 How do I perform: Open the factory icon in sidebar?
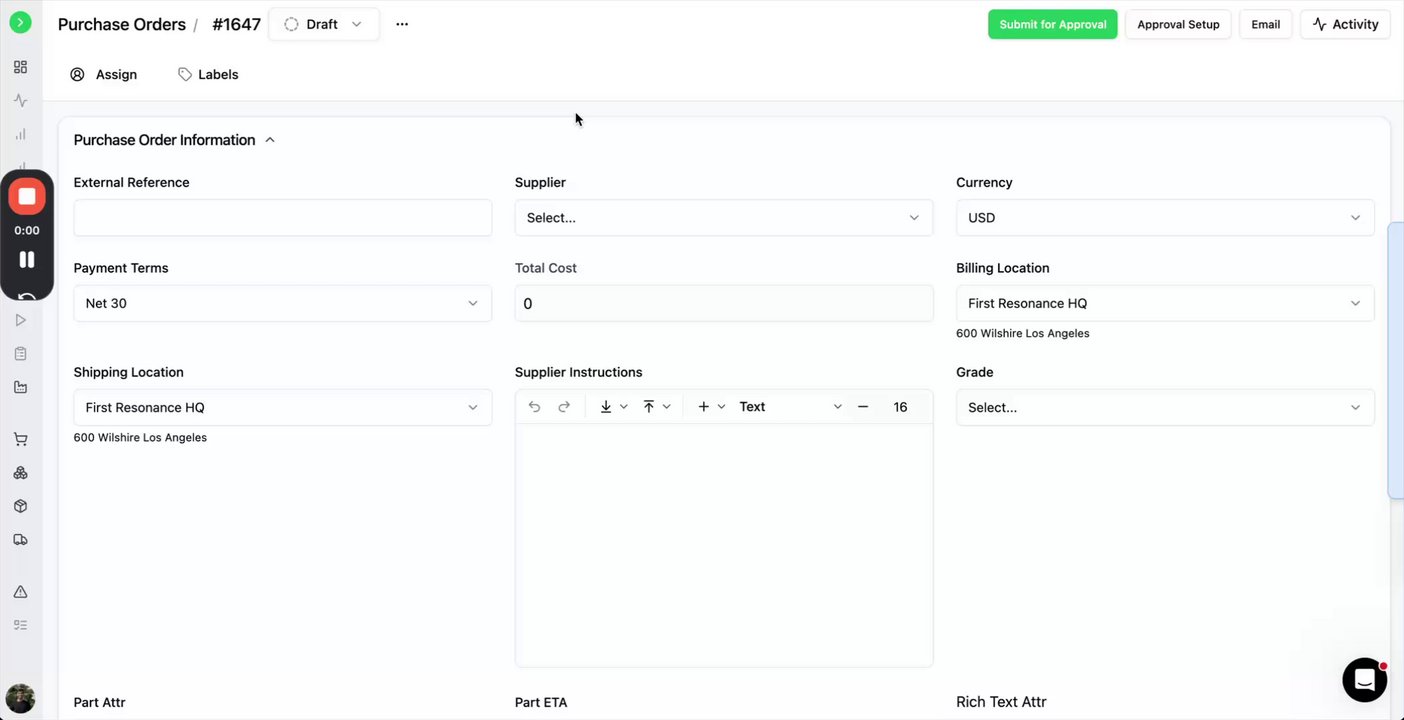(x=20, y=387)
